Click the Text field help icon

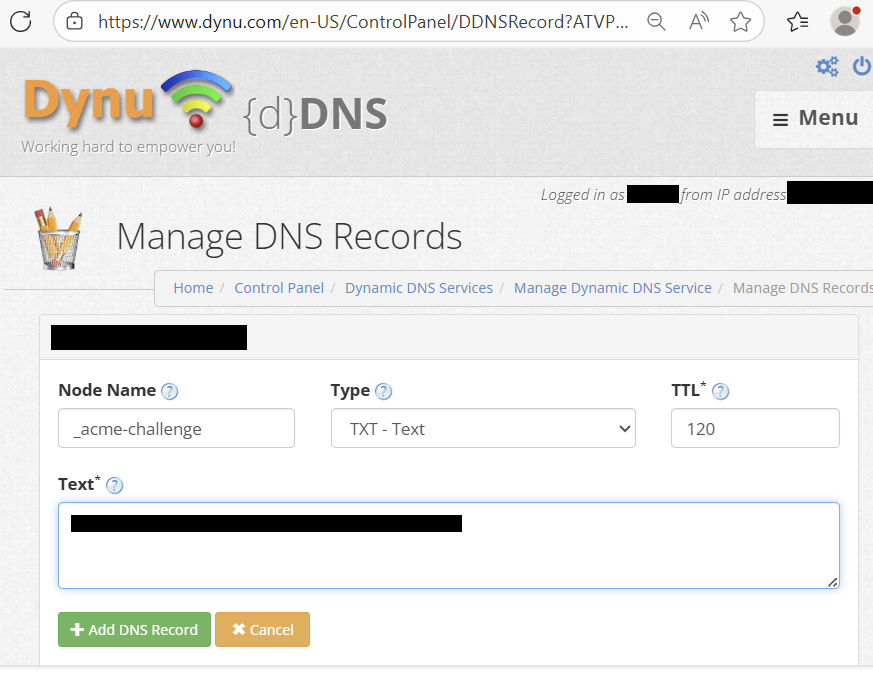[x=114, y=485]
